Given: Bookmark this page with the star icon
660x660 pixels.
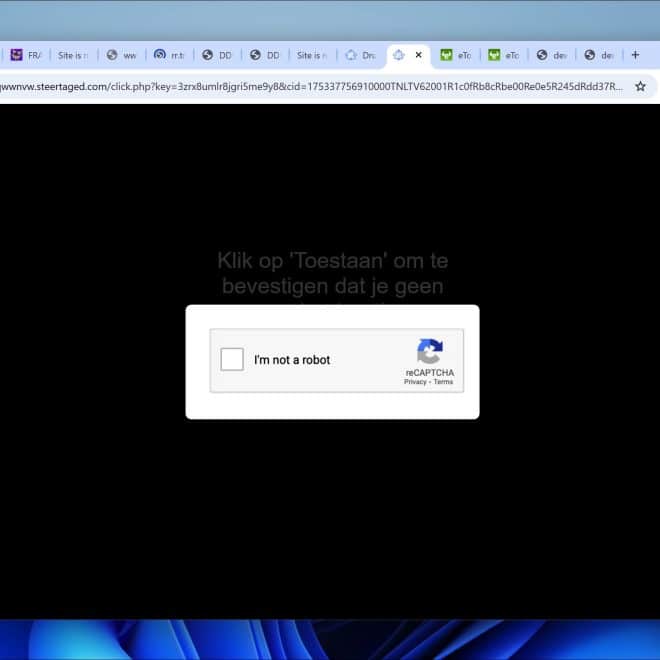Looking at the screenshot, I should point(640,86).
